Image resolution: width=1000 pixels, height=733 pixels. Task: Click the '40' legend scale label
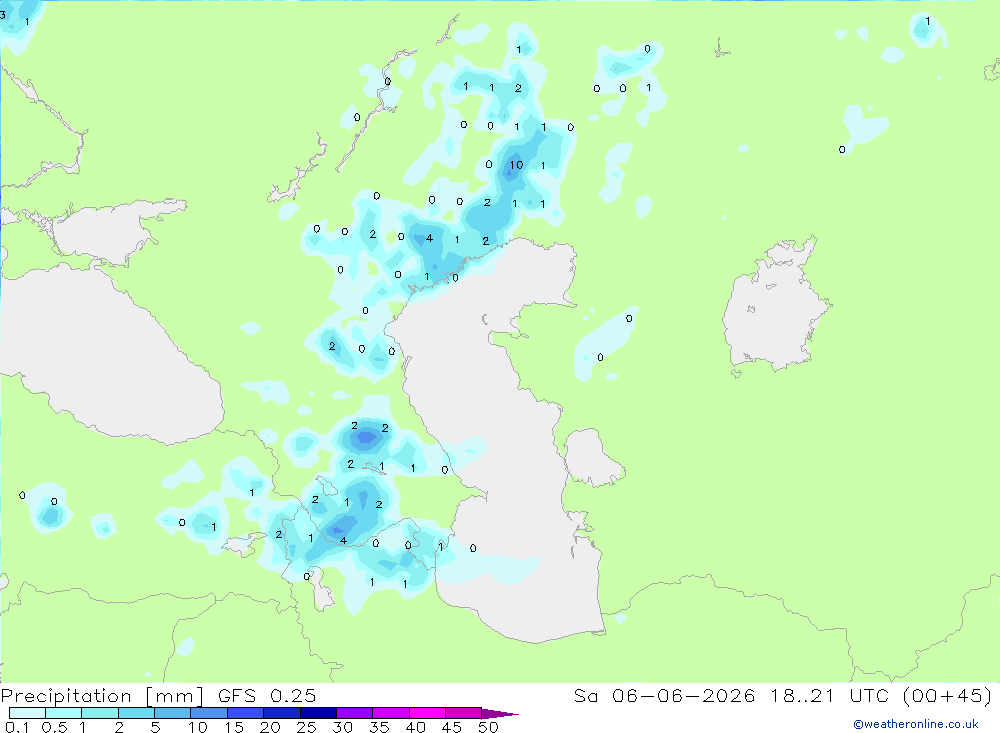(415, 727)
